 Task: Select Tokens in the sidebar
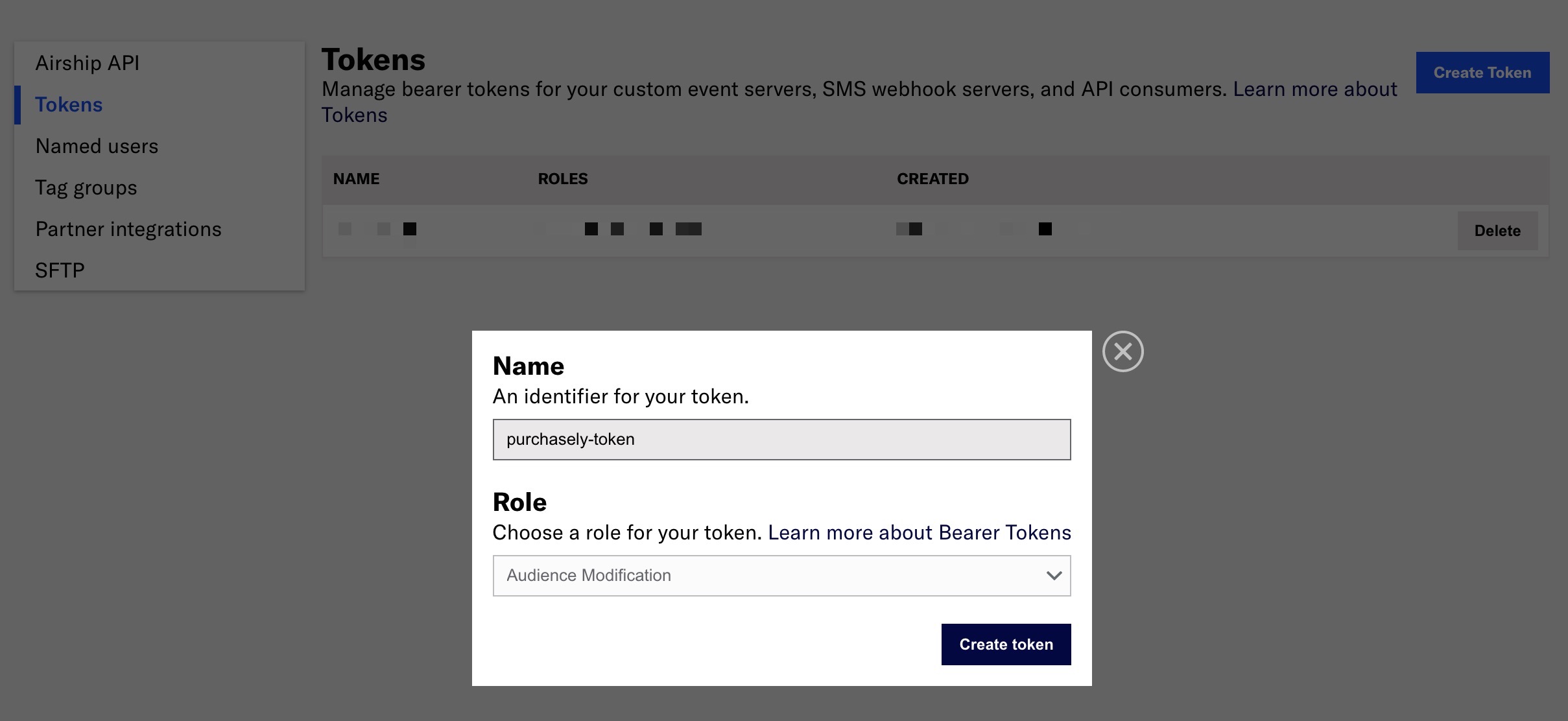[x=69, y=104]
